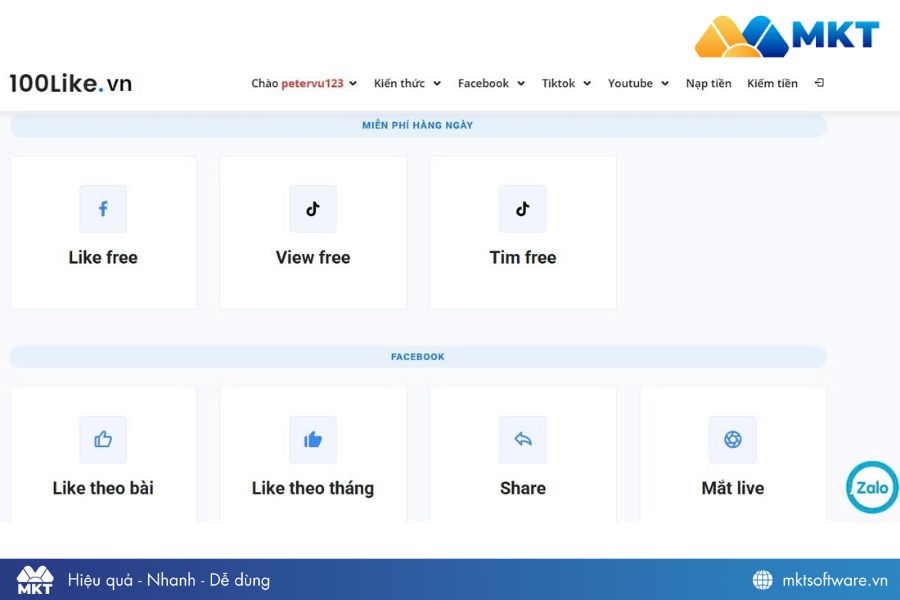Click the Facebook icon in Like free card
The width and height of the screenshot is (900, 600).
(103, 209)
